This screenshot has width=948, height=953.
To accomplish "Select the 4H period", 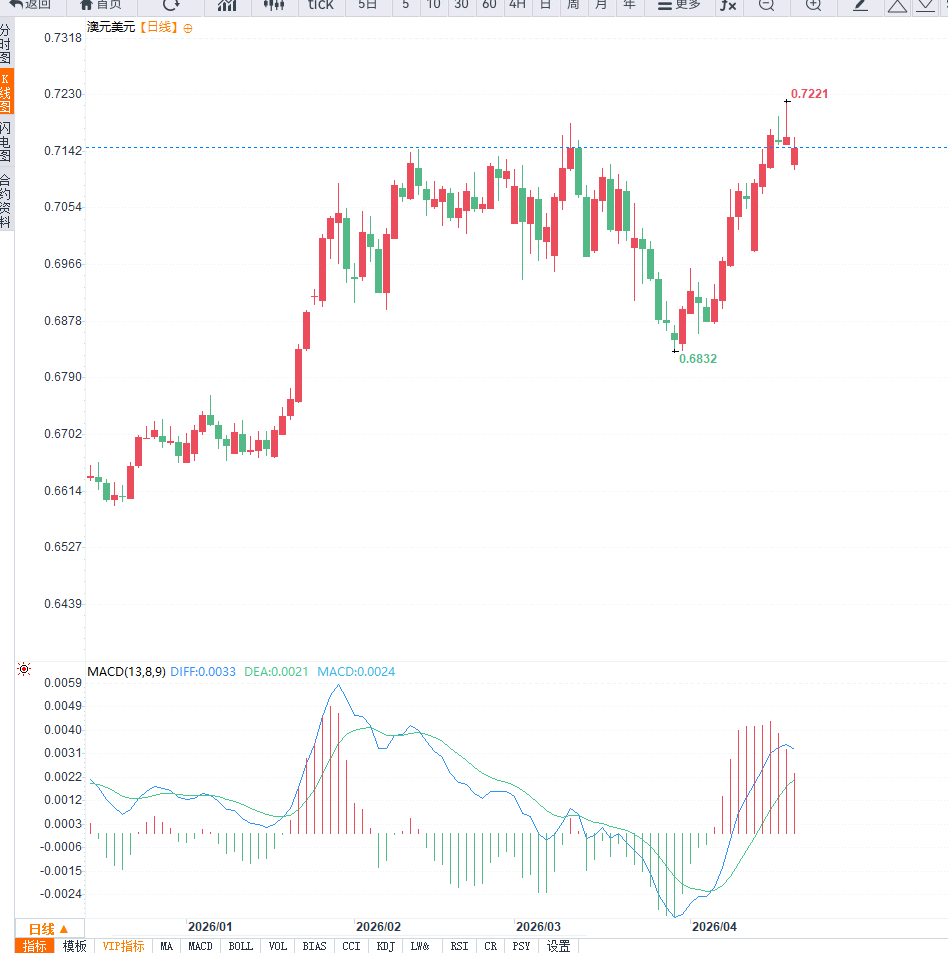I will [517, 5].
